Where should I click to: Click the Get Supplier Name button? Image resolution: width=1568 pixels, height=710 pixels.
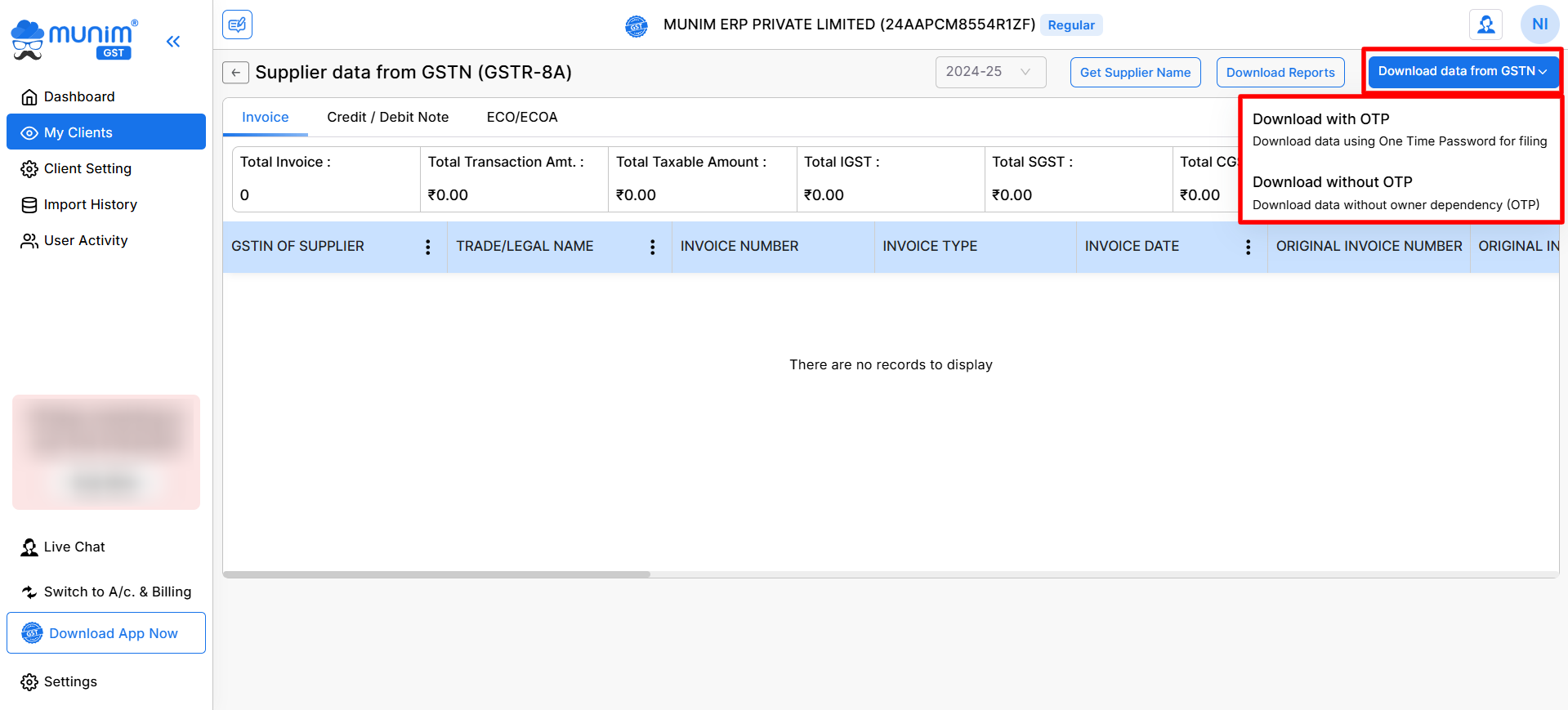[1135, 73]
